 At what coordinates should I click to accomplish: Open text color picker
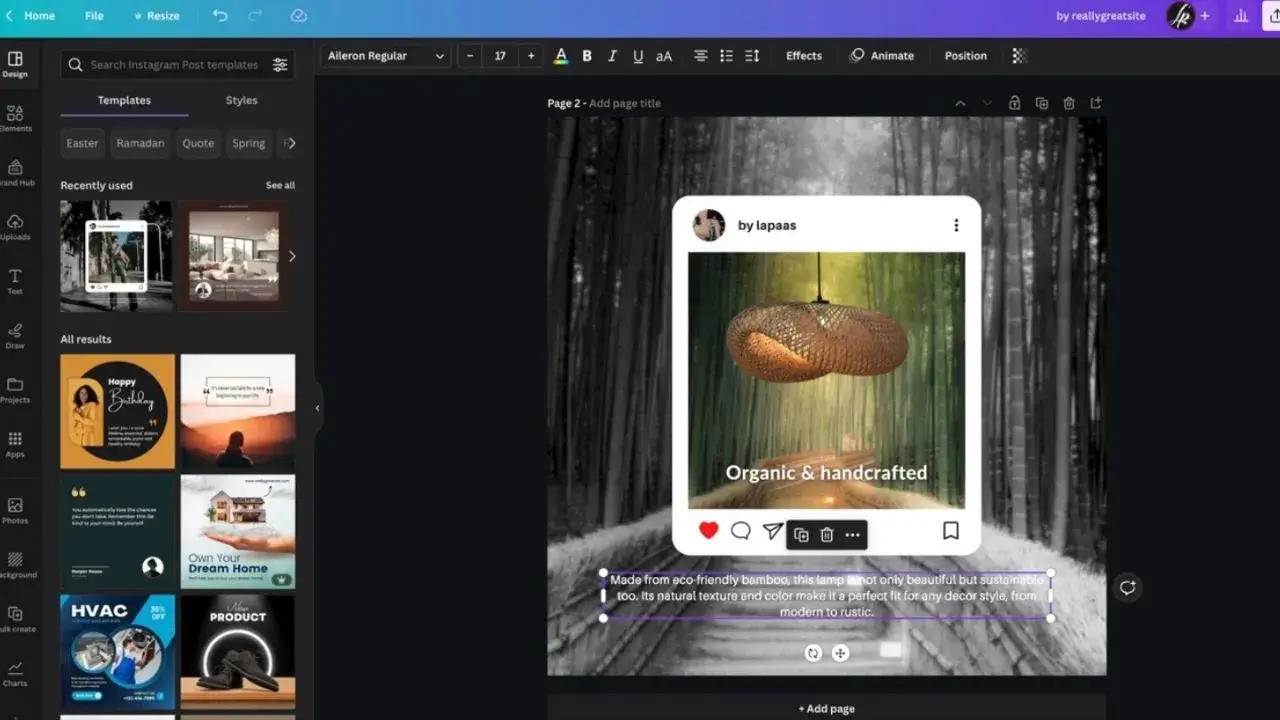561,56
